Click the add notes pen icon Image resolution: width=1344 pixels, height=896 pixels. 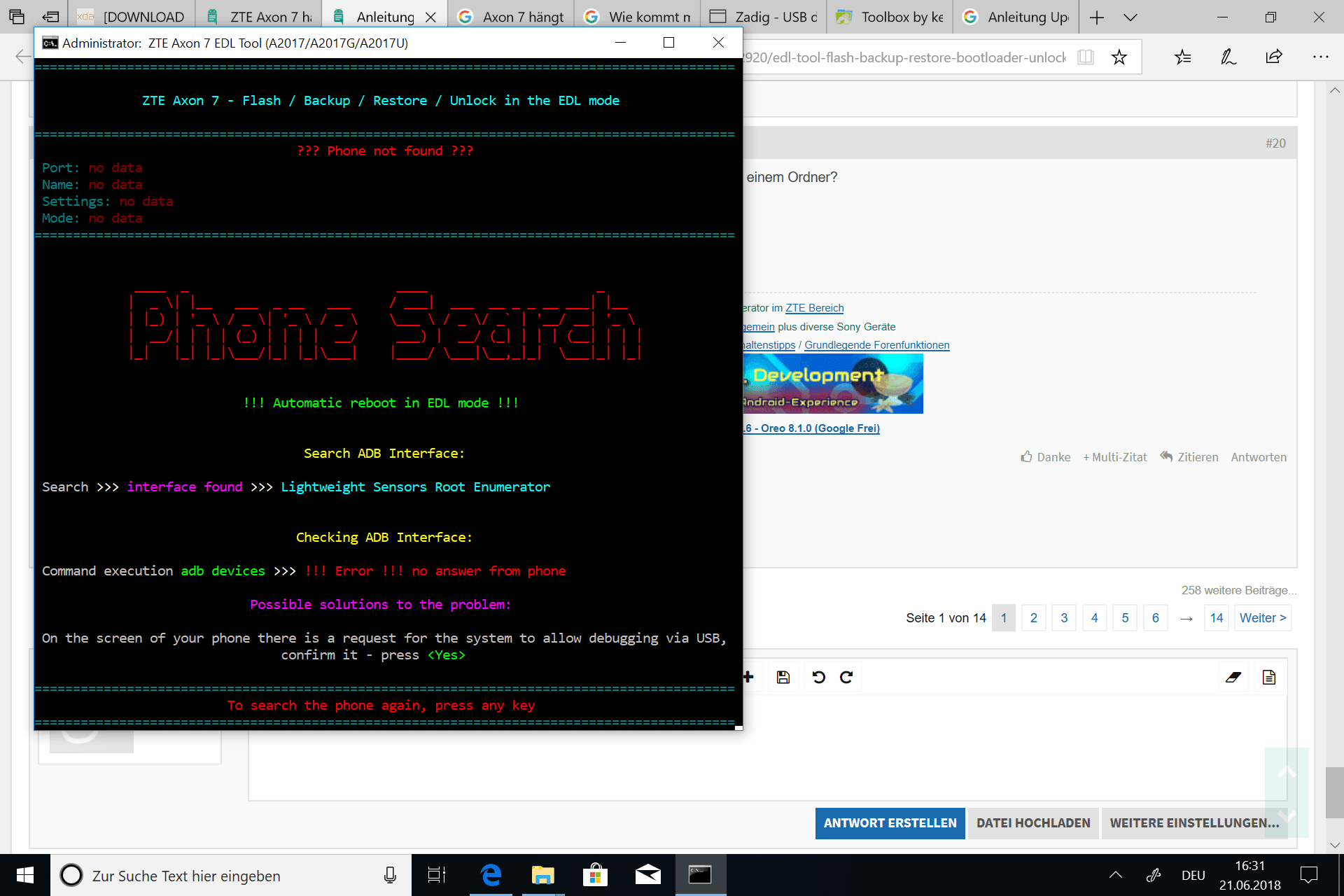coord(1228,57)
